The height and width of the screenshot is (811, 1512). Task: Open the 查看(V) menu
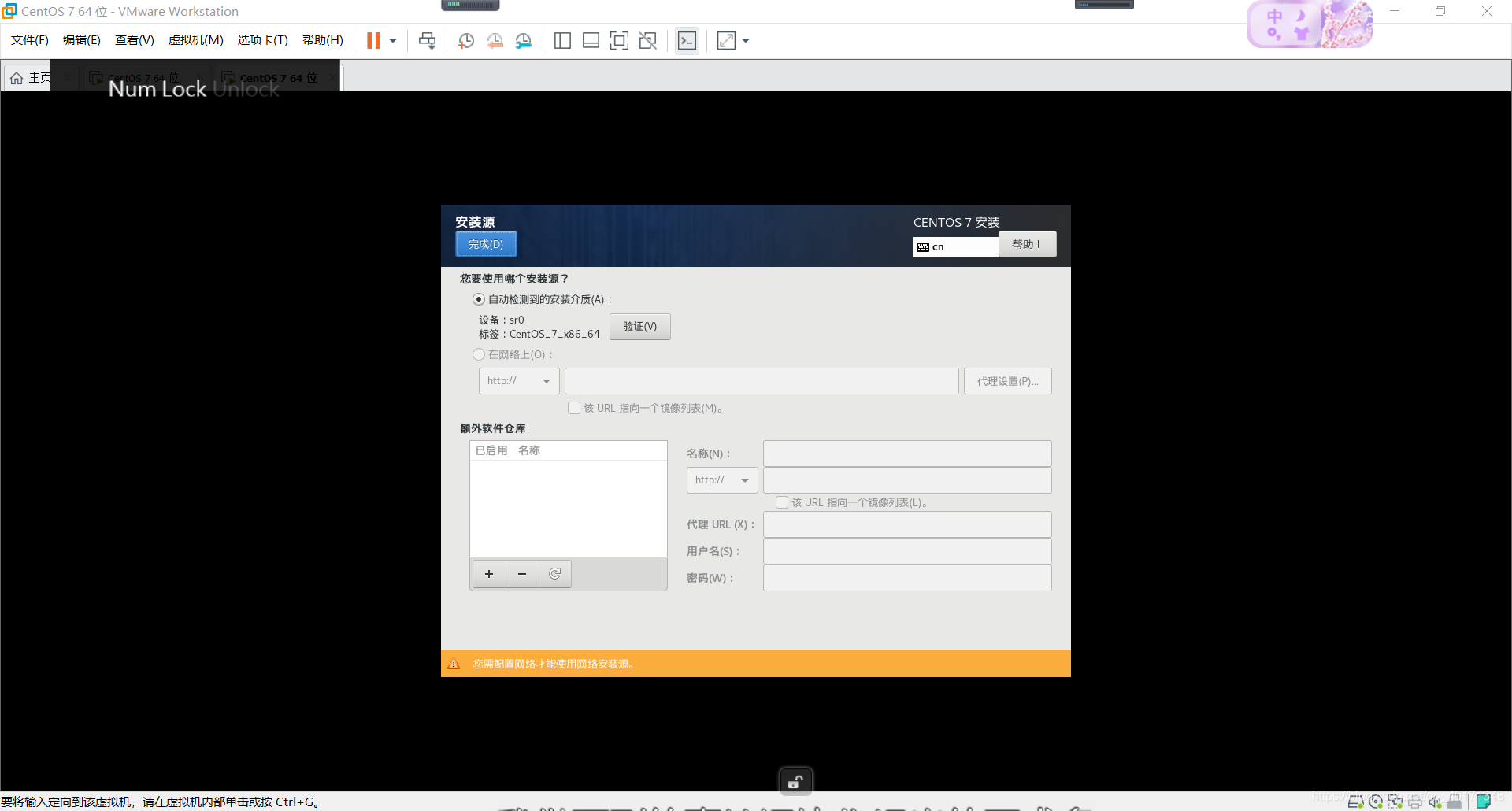[x=135, y=40]
